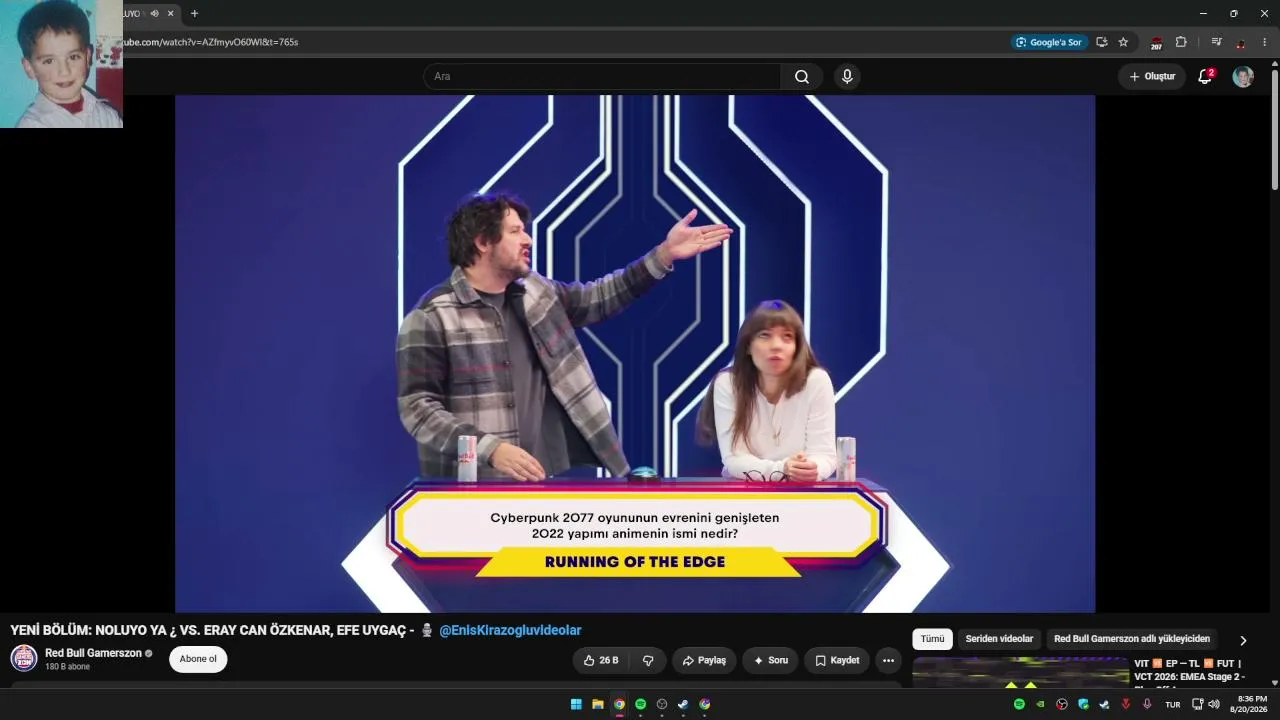This screenshot has height=720, width=1280.
Task: Click the Google'a Sor button
Action: click(x=1049, y=42)
